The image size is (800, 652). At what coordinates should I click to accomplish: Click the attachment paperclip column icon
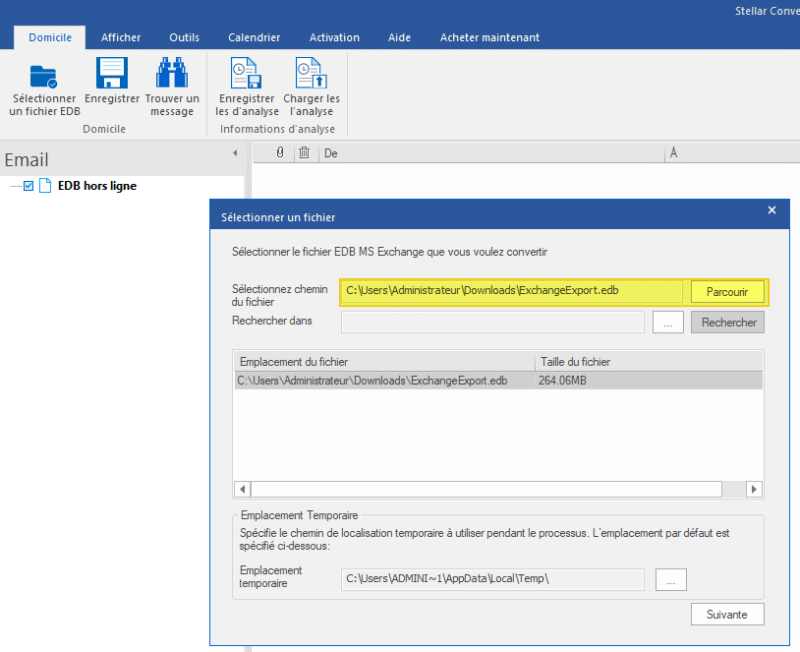279,153
